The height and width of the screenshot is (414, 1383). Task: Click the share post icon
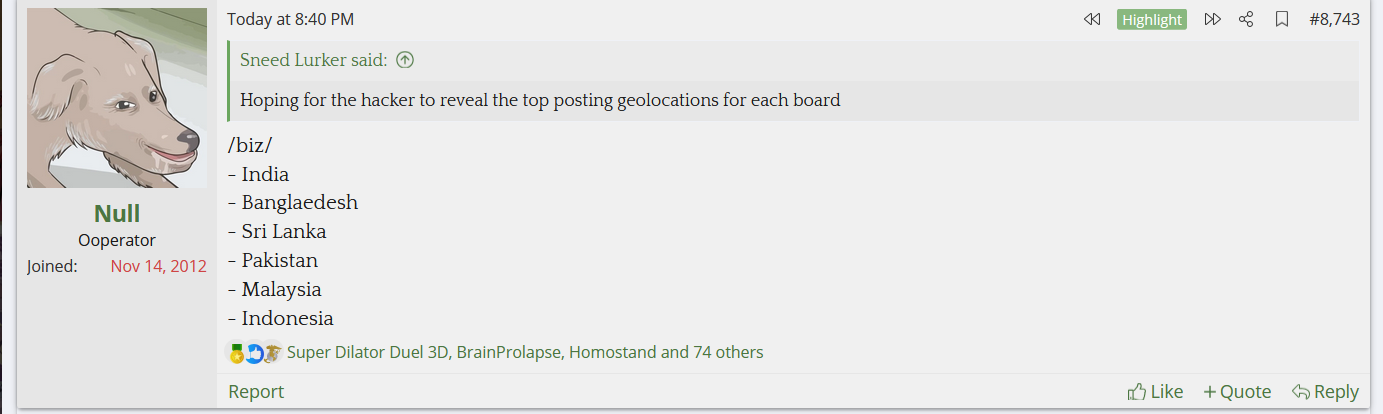tap(1246, 20)
